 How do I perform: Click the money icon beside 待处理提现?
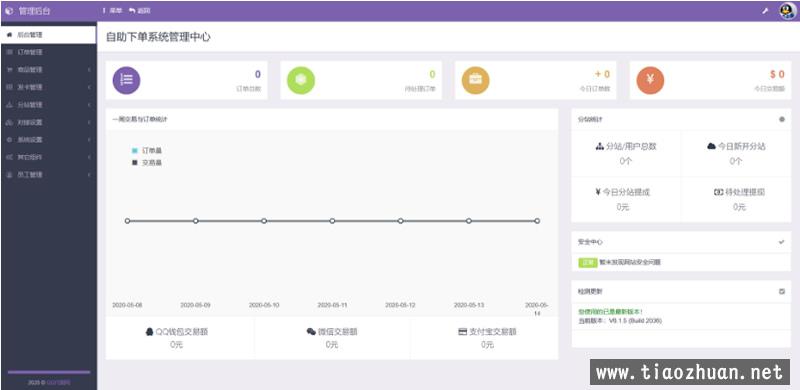point(718,192)
